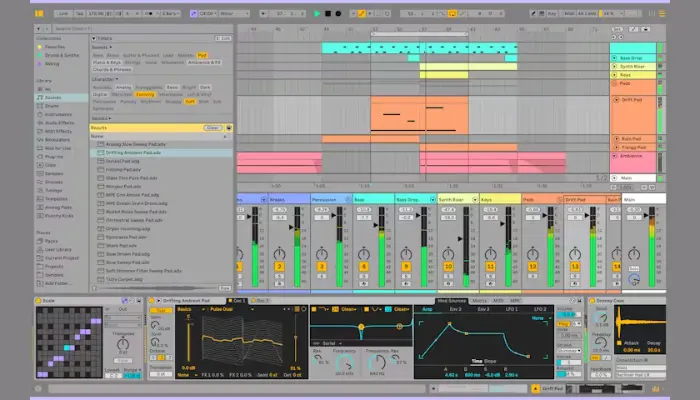The width and height of the screenshot is (700, 400).
Task: Open the hamburger menu icon at top-right
Action: tap(662, 14)
